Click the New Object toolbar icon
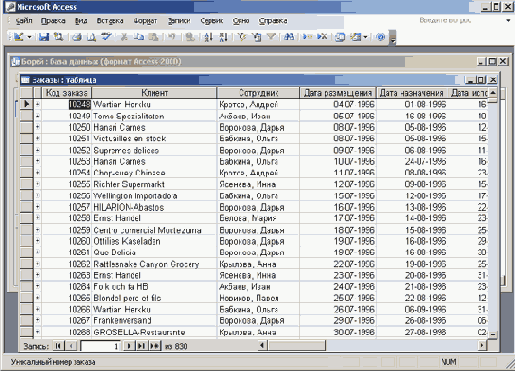Viewport: 515px width, 371px height. click(x=355, y=37)
